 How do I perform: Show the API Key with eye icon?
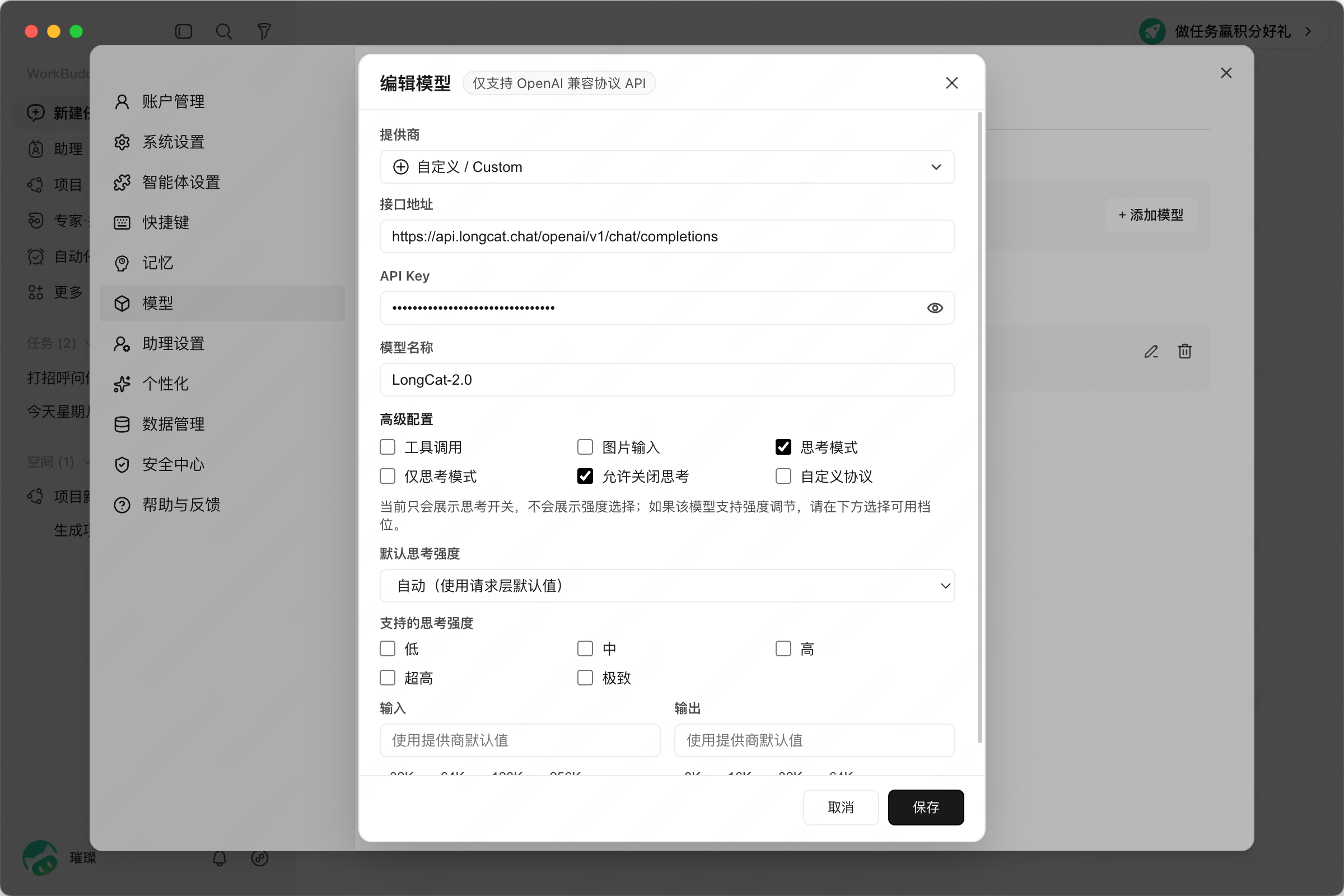(935, 308)
